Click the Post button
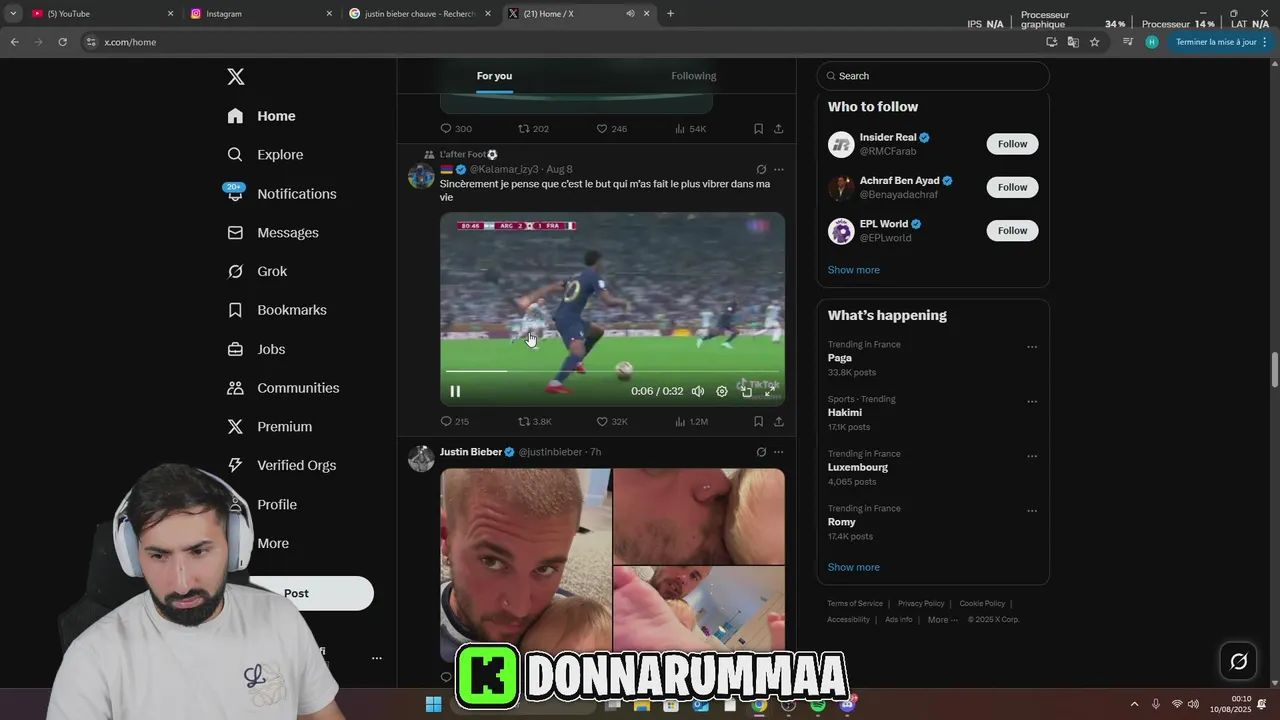 click(296, 593)
